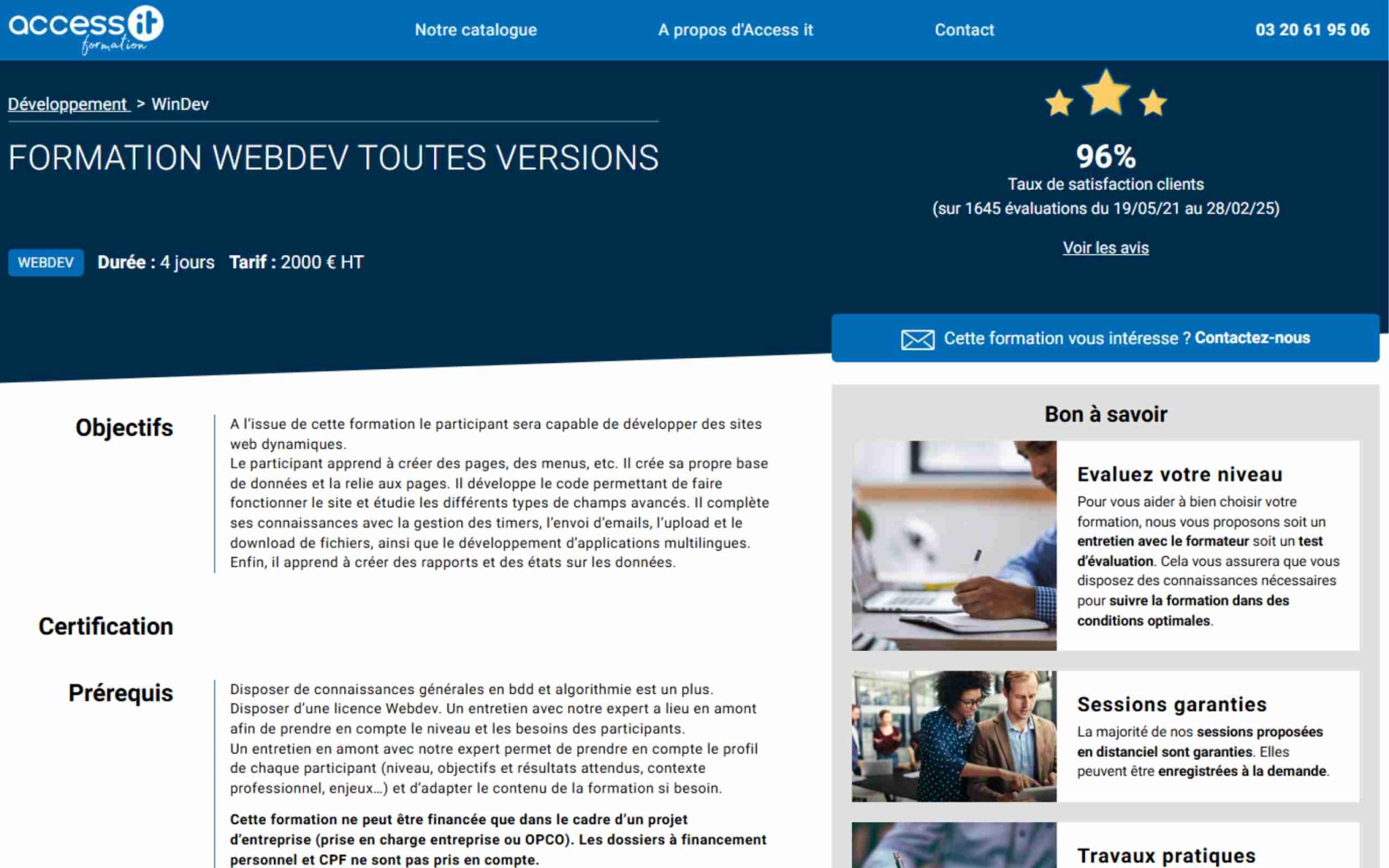The image size is (1389, 868).
Task: Click the Certification section heading
Action: tap(106, 626)
